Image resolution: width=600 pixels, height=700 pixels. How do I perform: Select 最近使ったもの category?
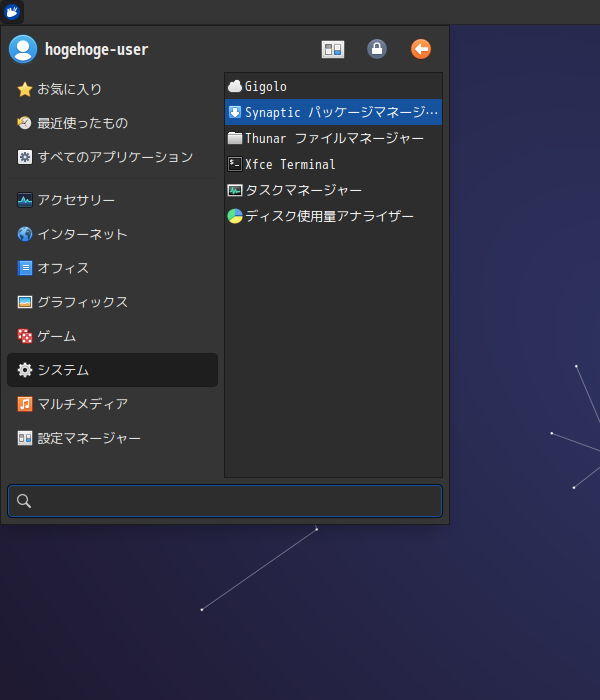coord(112,123)
